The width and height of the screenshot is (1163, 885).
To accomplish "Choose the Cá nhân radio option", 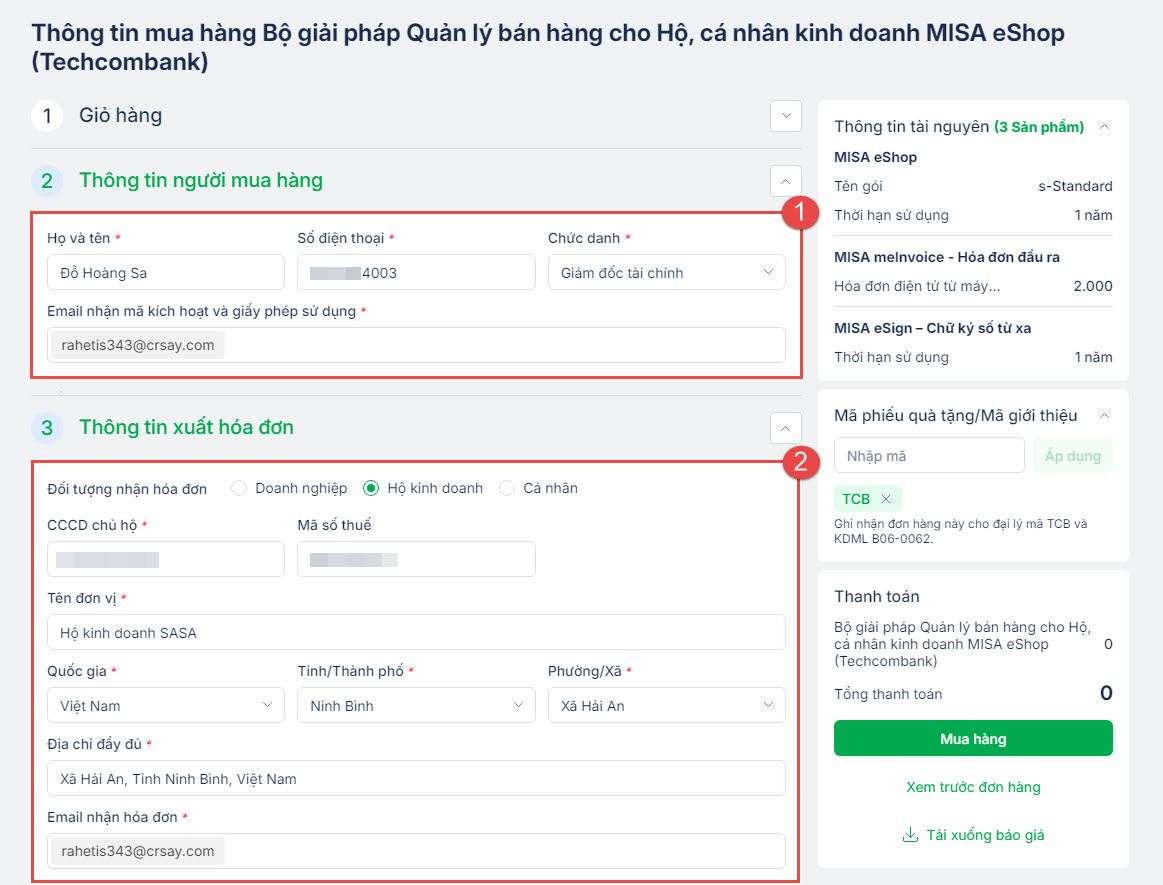I will [507, 488].
